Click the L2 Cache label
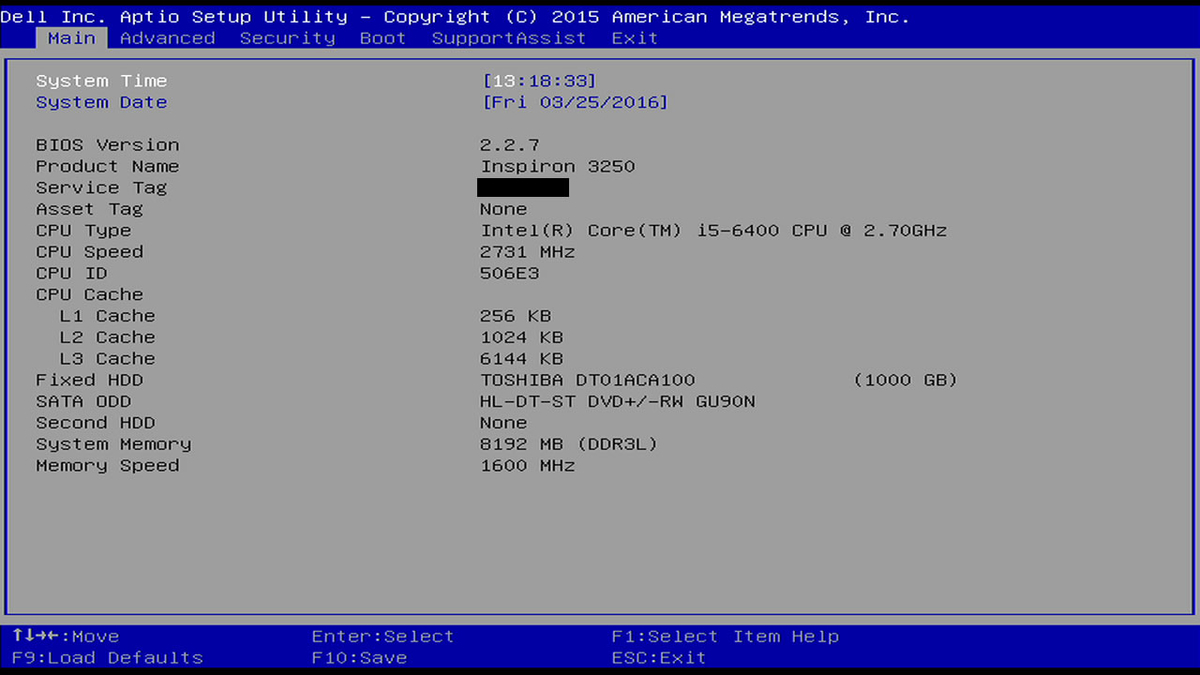The image size is (1200, 675). pos(107,337)
